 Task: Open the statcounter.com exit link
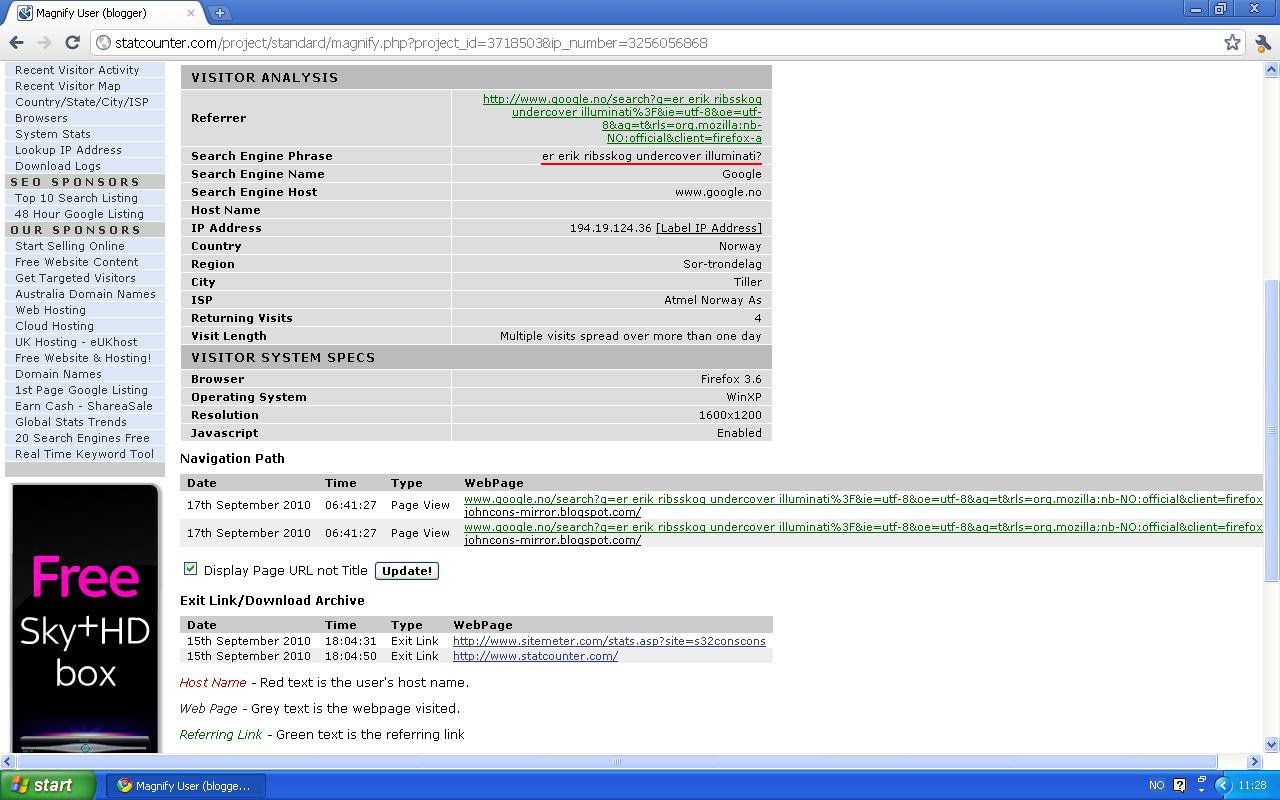[x=535, y=656]
